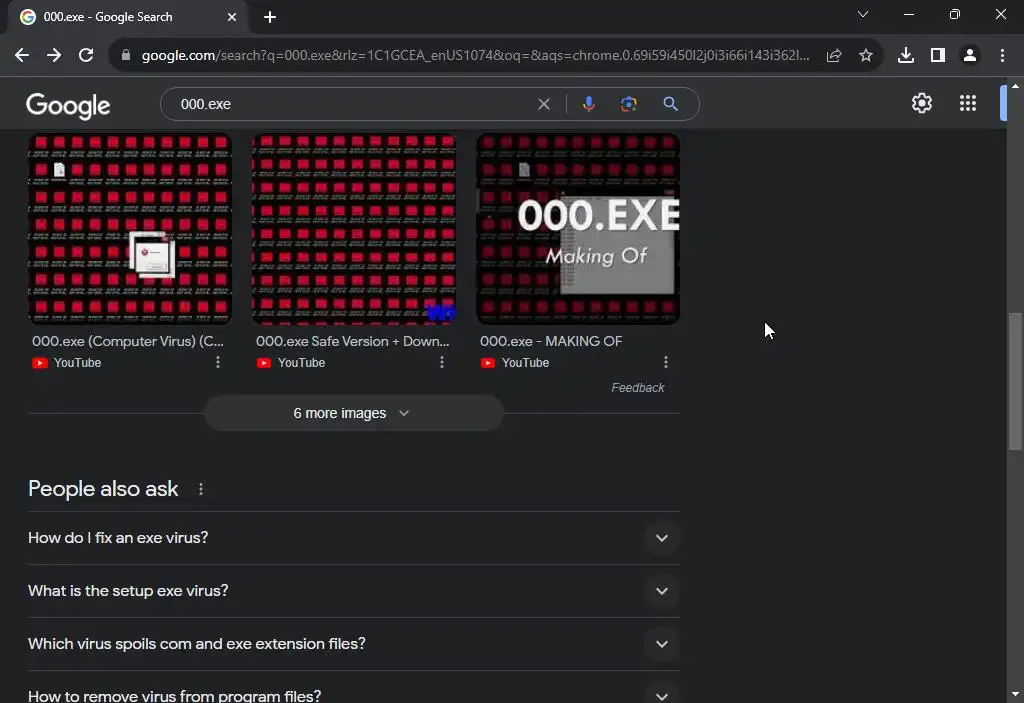Bookmark this tab with the star
The width and height of the screenshot is (1024, 703).
[x=866, y=56]
